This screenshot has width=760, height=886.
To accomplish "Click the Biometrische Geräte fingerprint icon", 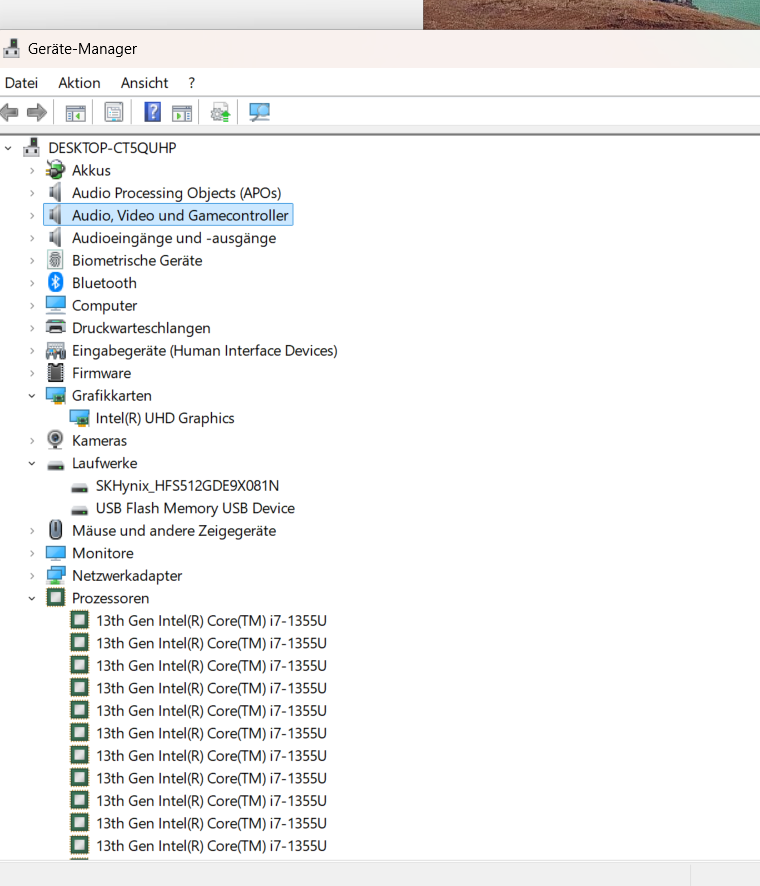I will tap(55, 260).
